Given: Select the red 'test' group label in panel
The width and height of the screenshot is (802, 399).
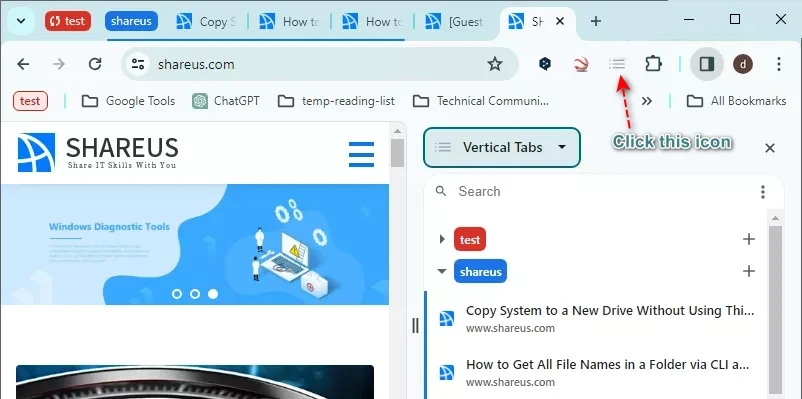Looking at the screenshot, I should (470, 239).
